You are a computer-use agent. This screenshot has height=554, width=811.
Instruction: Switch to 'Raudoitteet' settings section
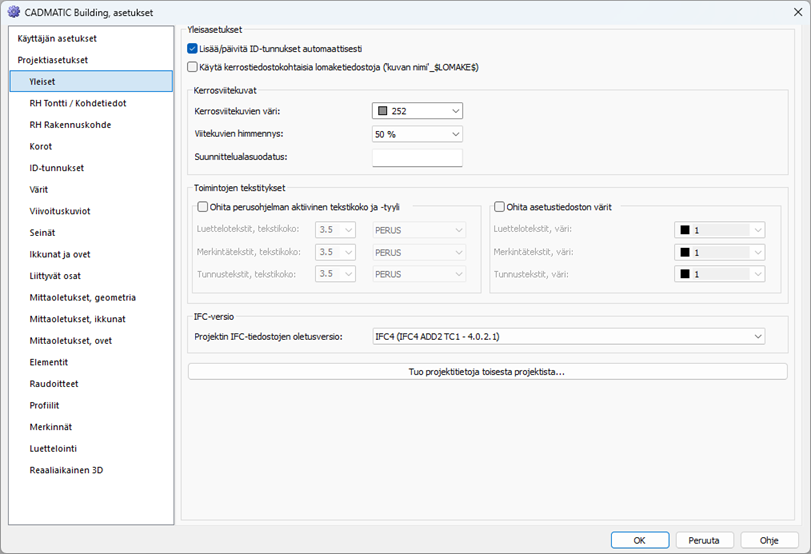click(54, 383)
